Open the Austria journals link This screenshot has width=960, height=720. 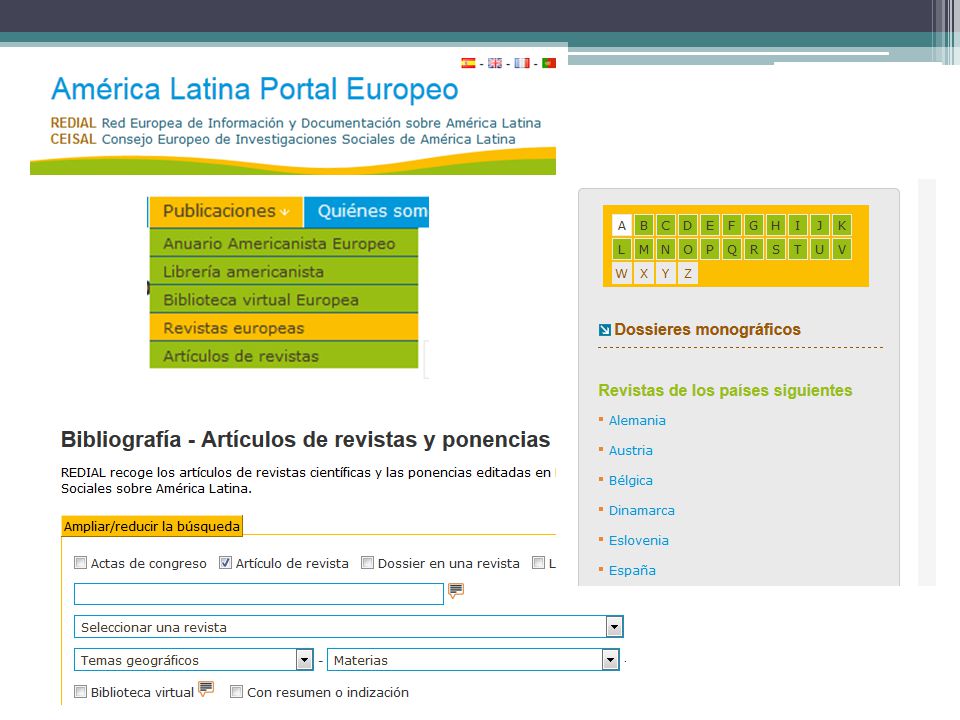[x=631, y=451]
